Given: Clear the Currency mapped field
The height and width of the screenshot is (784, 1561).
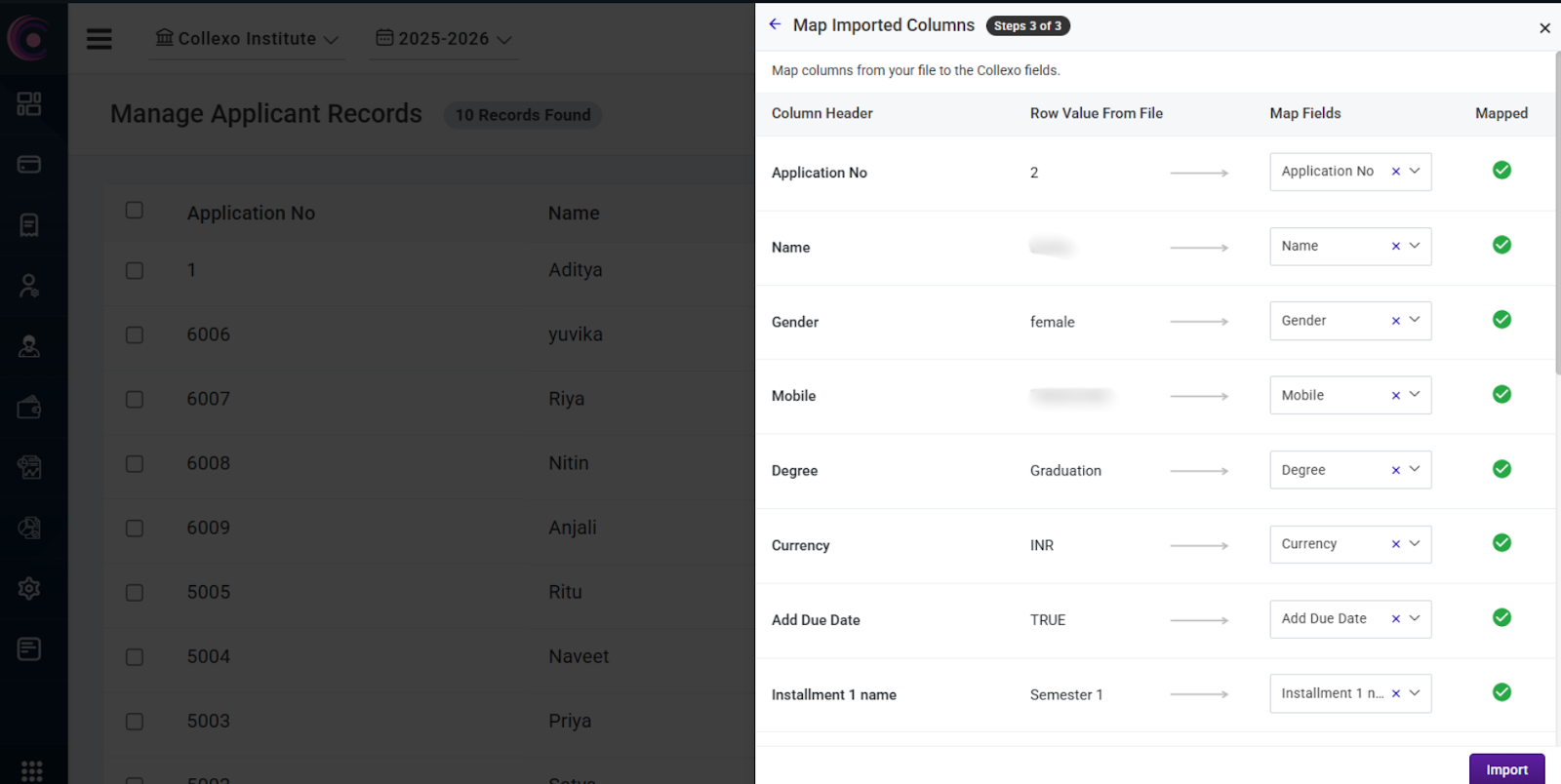Looking at the screenshot, I should [x=1395, y=544].
